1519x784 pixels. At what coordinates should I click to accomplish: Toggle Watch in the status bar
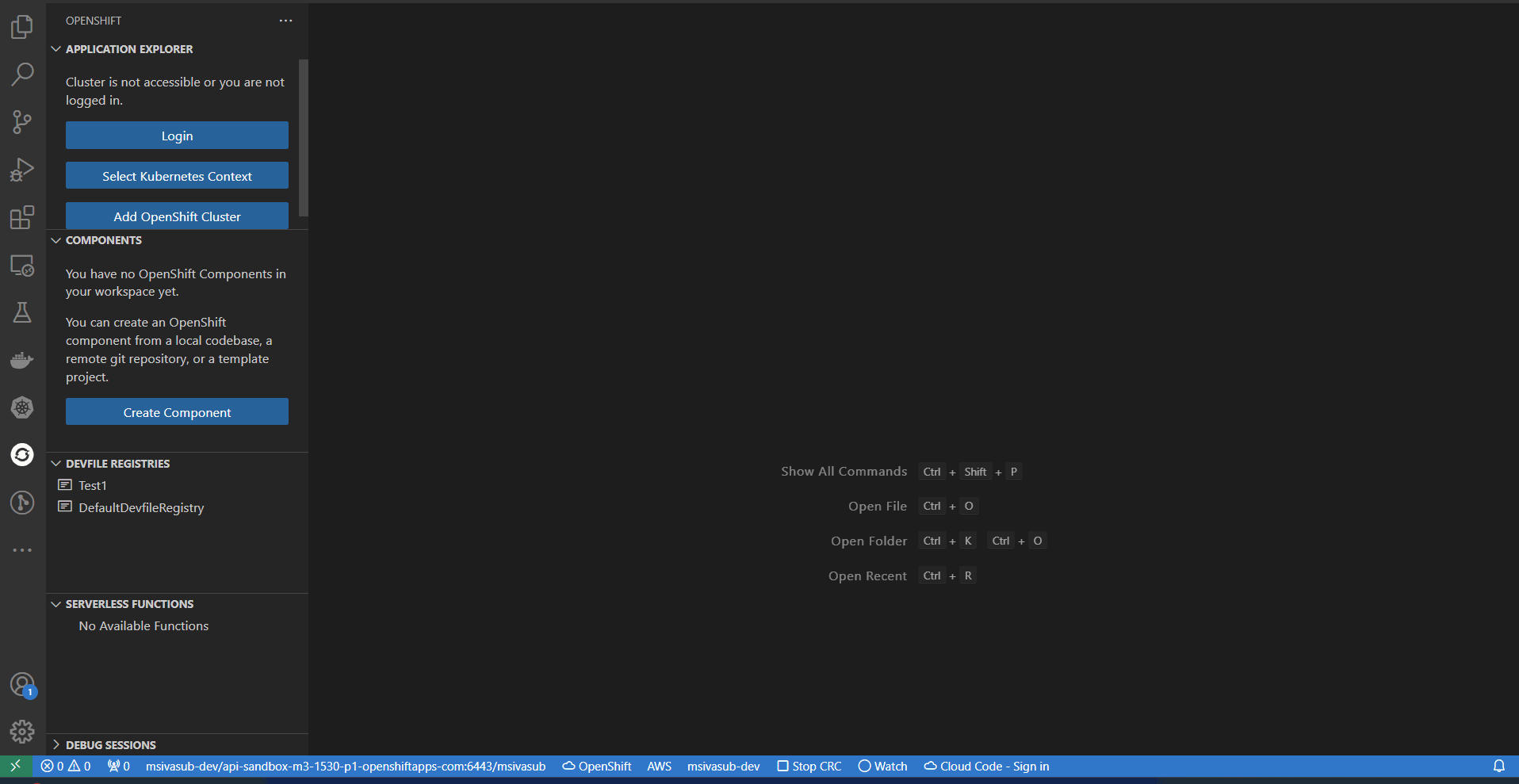pos(882,767)
